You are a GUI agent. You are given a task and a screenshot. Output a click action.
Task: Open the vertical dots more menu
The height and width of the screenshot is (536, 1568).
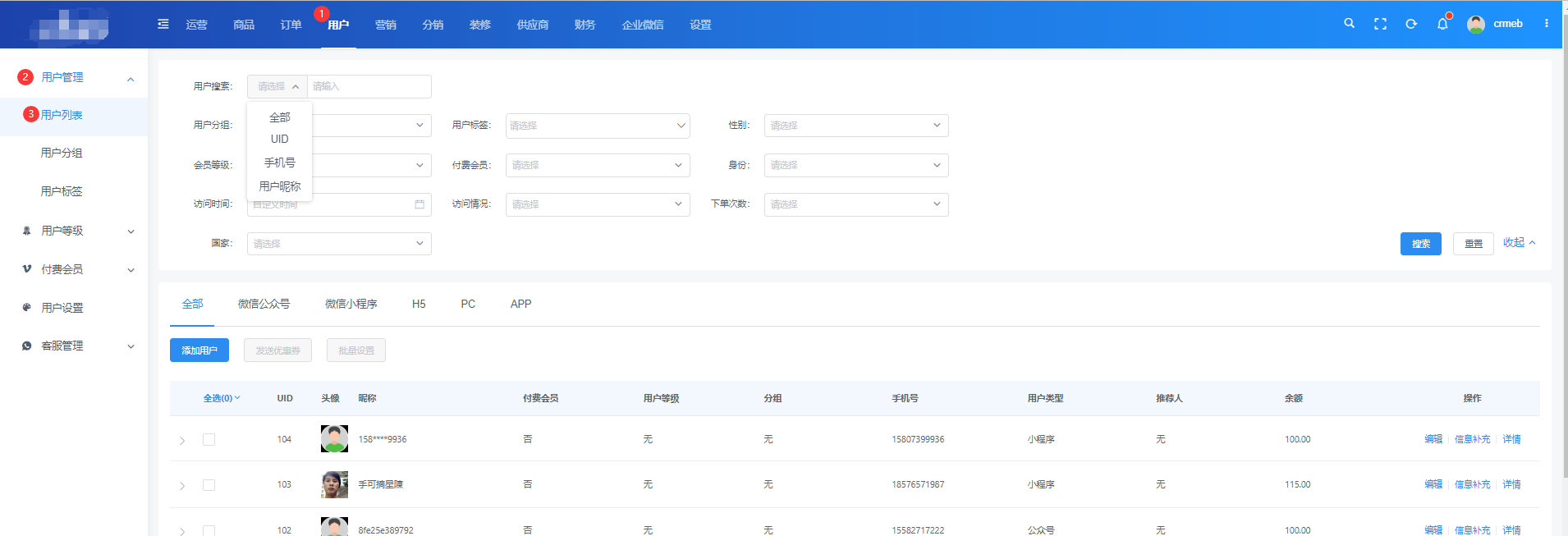coord(1547,24)
